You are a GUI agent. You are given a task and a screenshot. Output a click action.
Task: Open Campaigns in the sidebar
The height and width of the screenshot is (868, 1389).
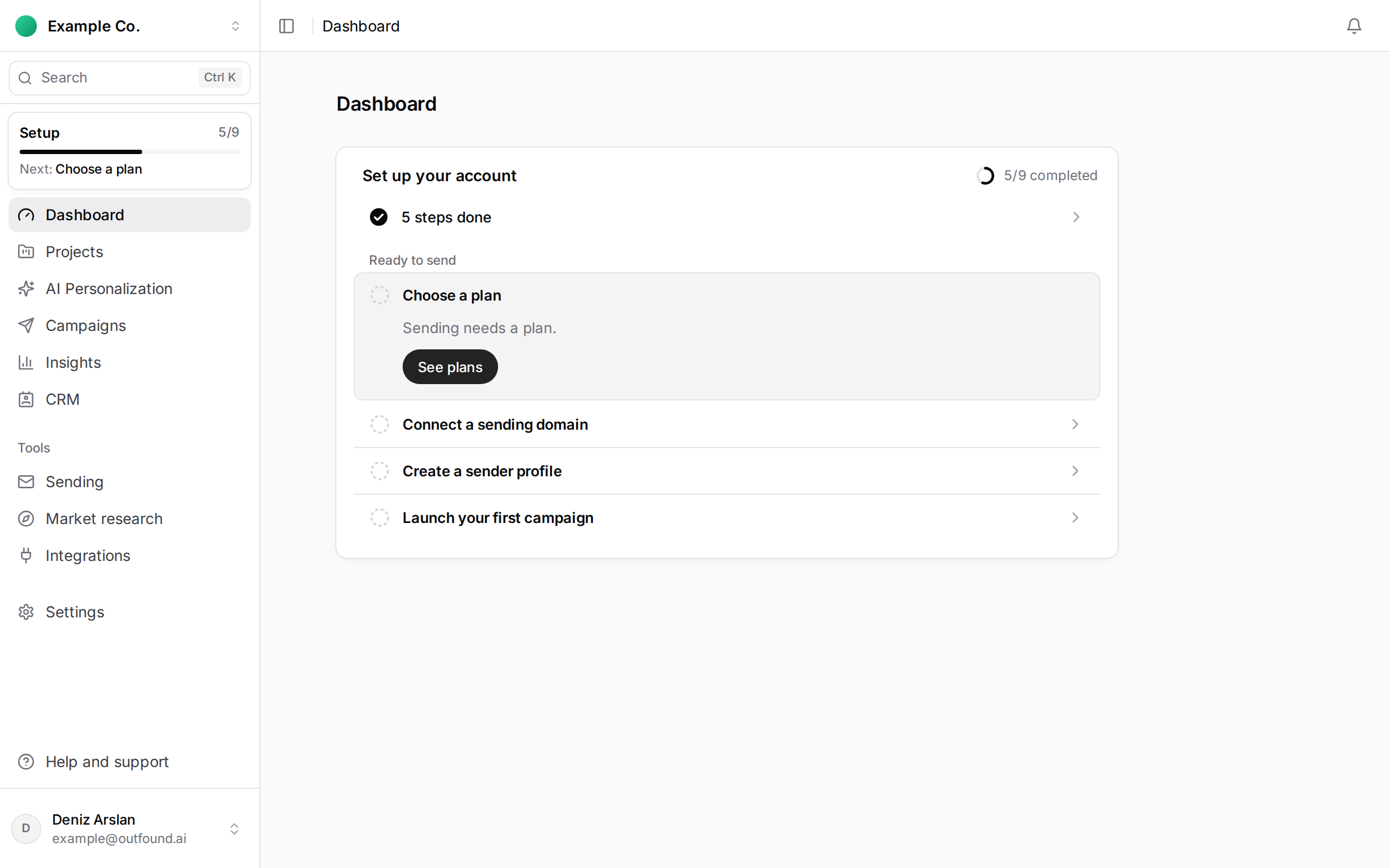tap(130, 325)
